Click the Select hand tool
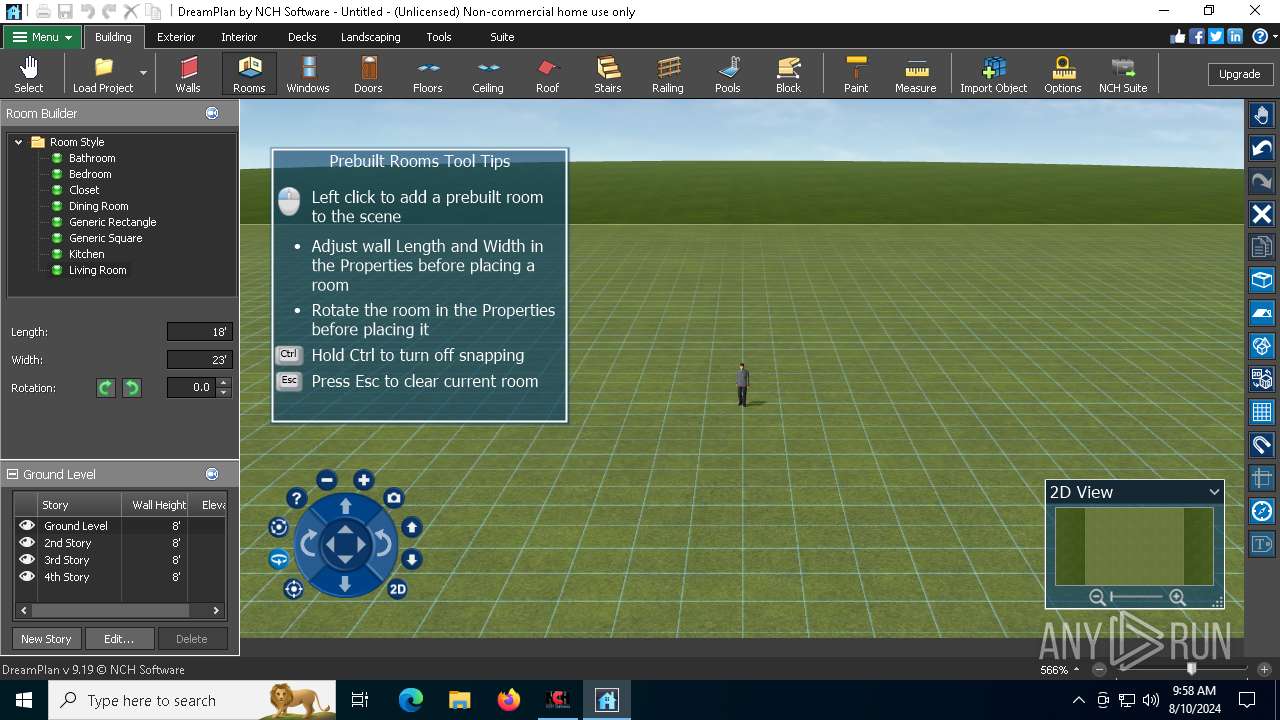 (29, 75)
